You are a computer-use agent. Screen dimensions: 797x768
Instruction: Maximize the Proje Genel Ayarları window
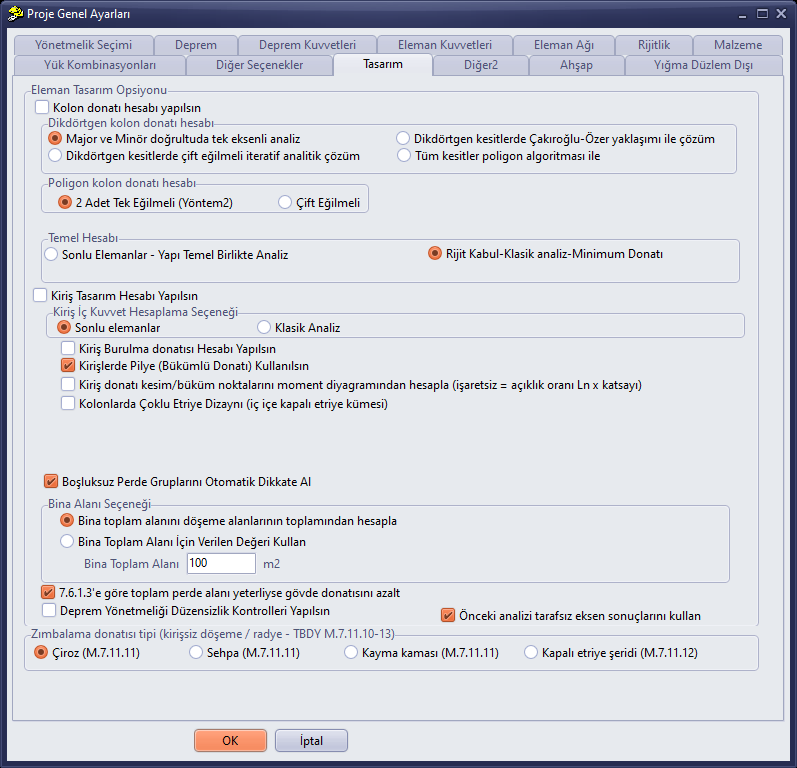762,14
